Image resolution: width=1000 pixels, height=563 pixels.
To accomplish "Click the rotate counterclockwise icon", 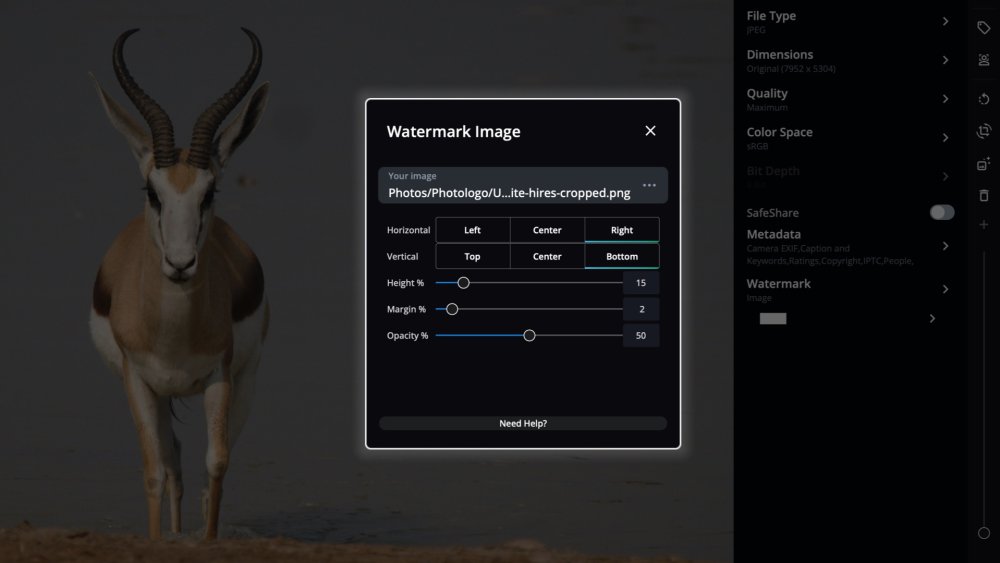I will pos(983,99).
